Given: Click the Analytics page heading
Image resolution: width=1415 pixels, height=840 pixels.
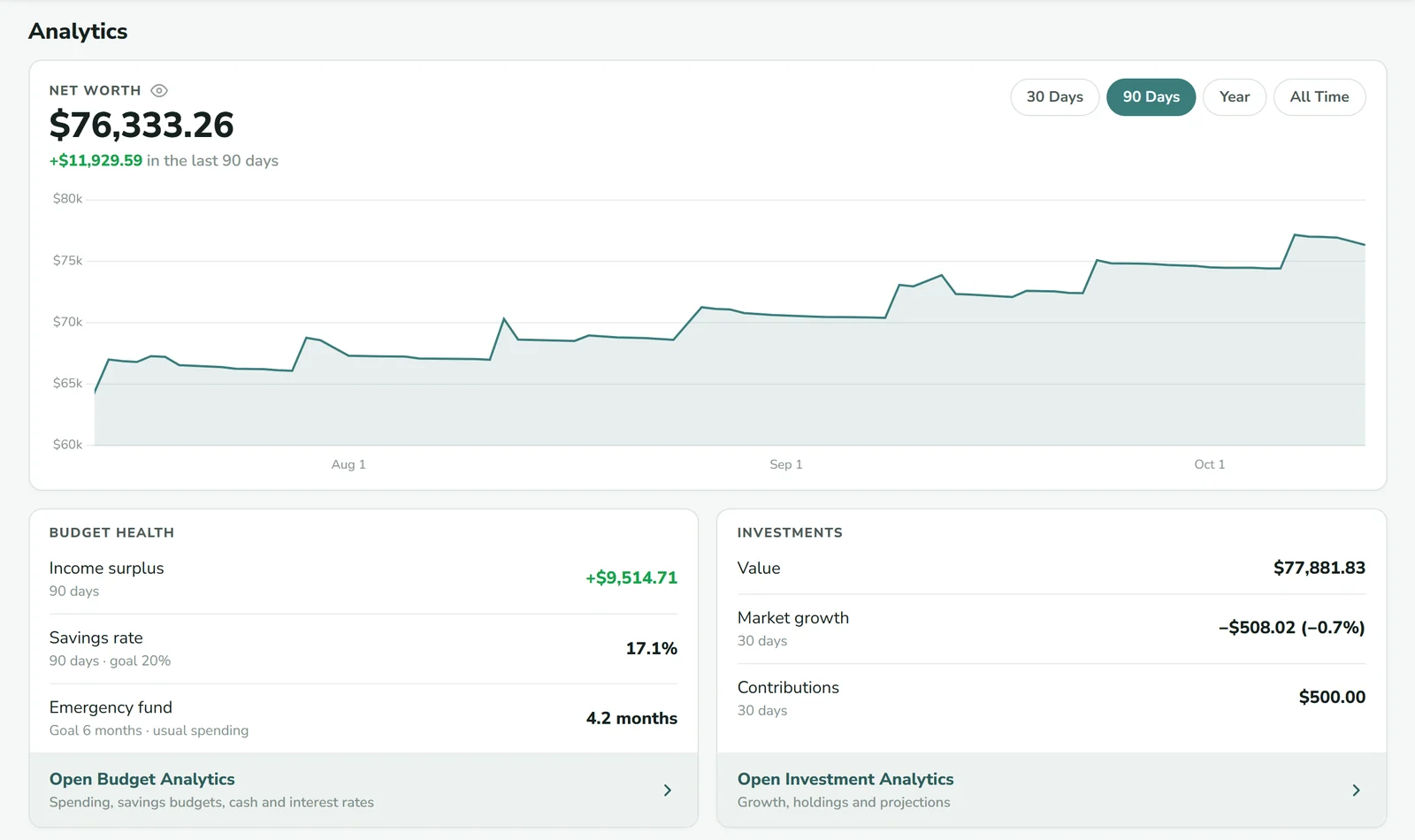Looking at the screenshot, I should click(x=78, y=31).
